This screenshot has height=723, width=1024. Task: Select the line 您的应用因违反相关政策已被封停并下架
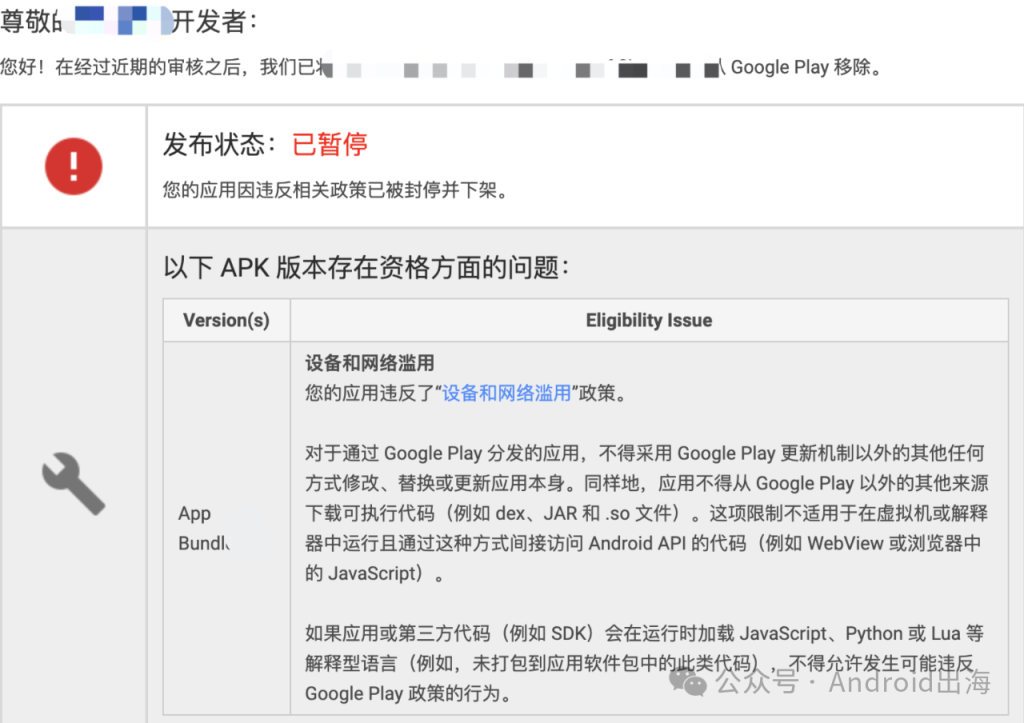point(335,190)
